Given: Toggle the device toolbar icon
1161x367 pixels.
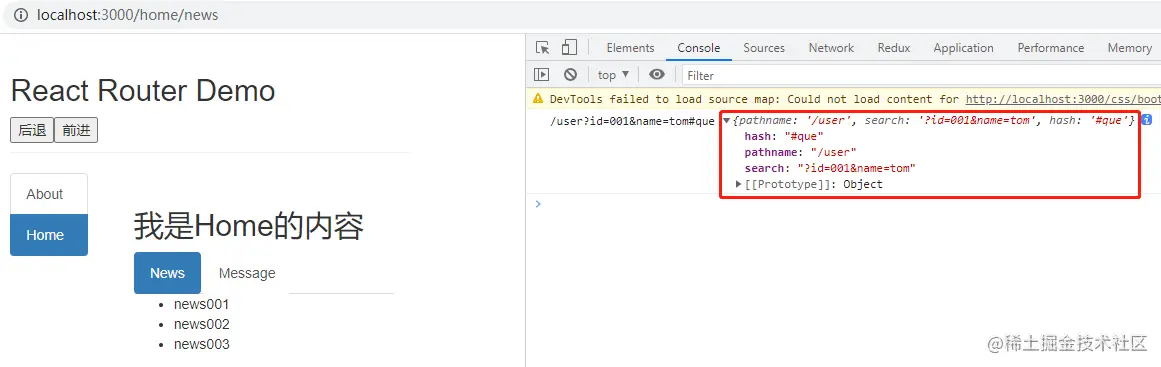Looking at the screenshot, I should (x=569, y=48).
